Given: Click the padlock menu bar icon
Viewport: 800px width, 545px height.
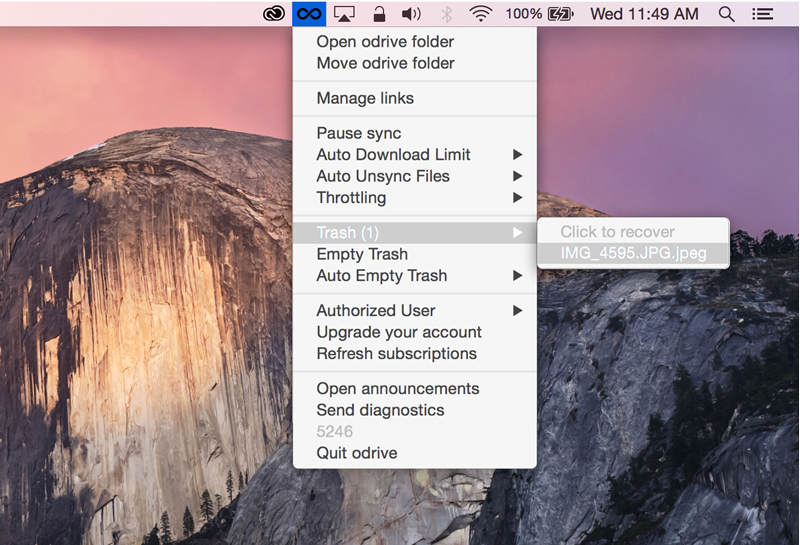Looking at the screenshot, I should [379, 14].
